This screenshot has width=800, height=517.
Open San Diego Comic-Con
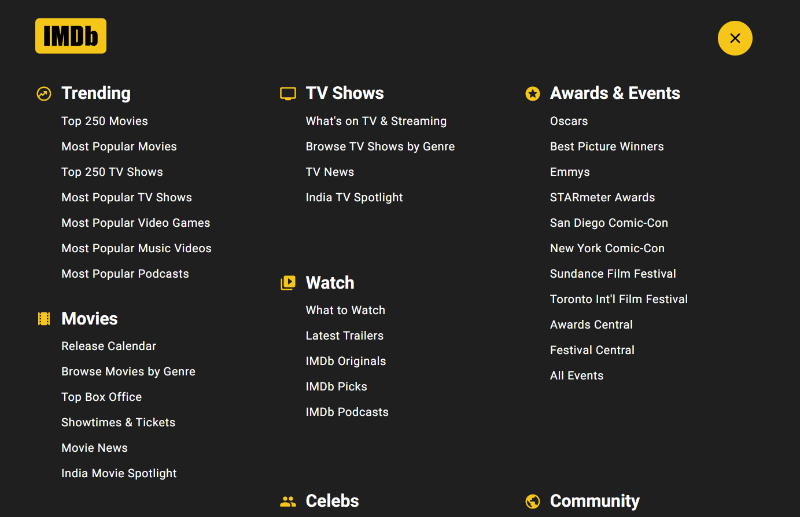click(609, 223)
